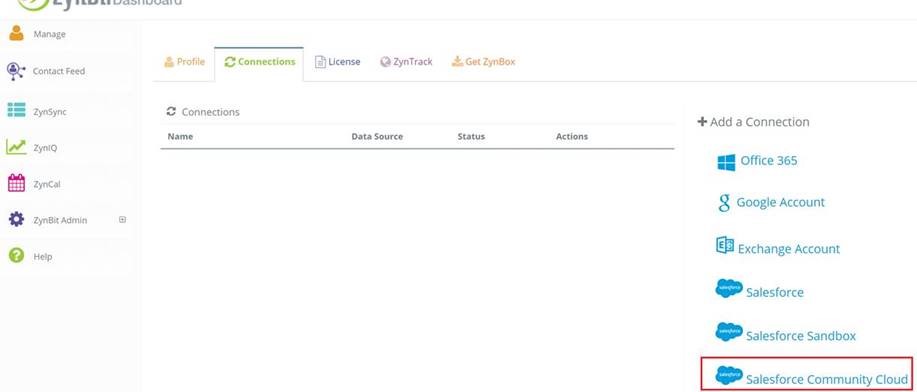Click the Help question mark icon
The image size is (917, 392).
click(x=16, y=256)
